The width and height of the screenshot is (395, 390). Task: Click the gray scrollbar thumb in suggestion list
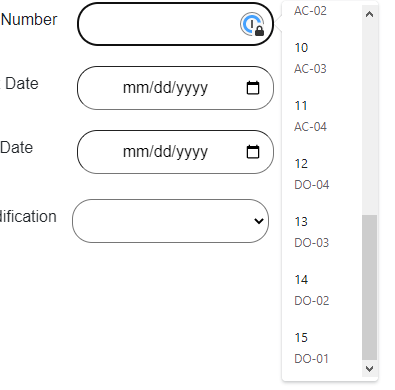[369, 287]
